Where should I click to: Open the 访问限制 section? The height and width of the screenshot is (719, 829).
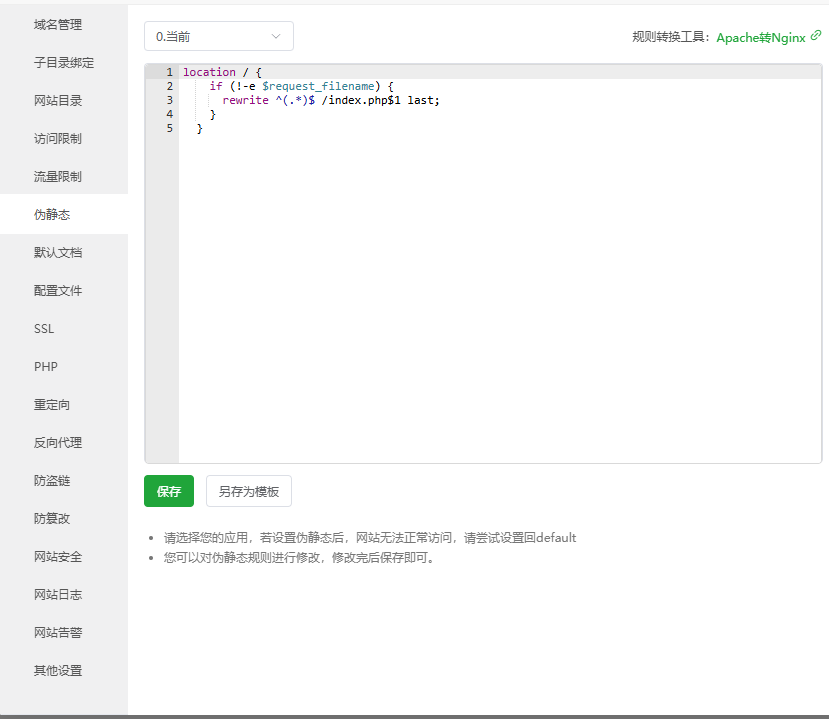pyautogui.click(x=51, y=138)
